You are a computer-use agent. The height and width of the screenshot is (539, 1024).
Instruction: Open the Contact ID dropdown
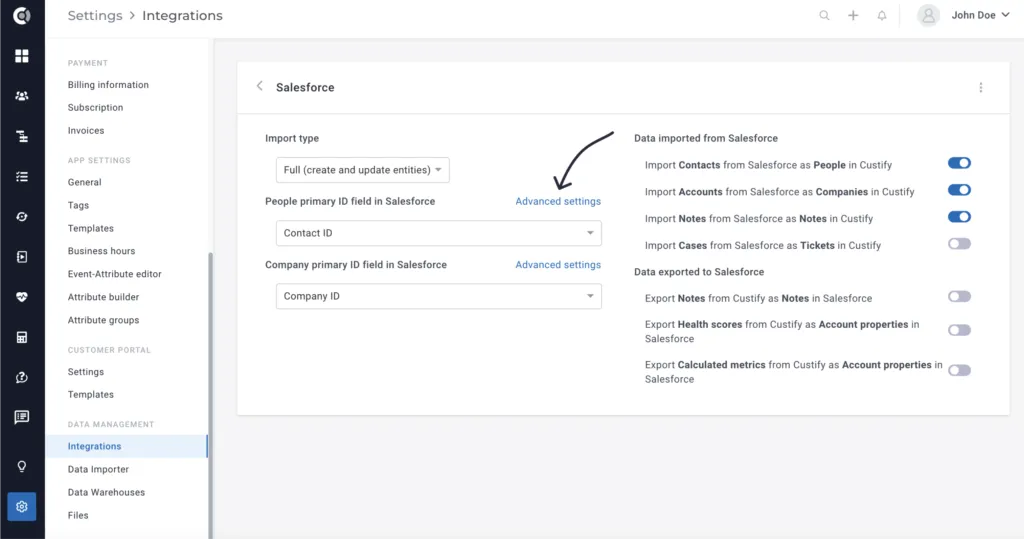coord(438,233)
